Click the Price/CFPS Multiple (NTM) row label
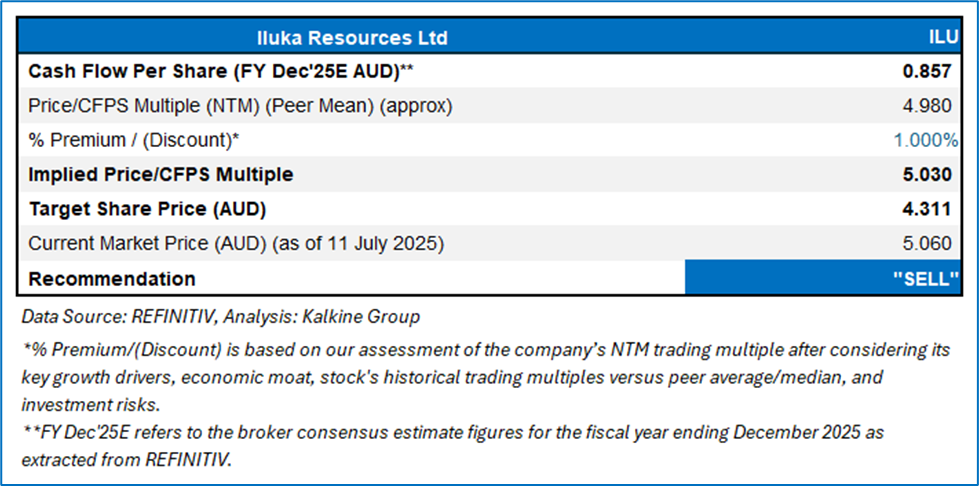The width and height of the screenshot is (979, 486). (240, 106)
